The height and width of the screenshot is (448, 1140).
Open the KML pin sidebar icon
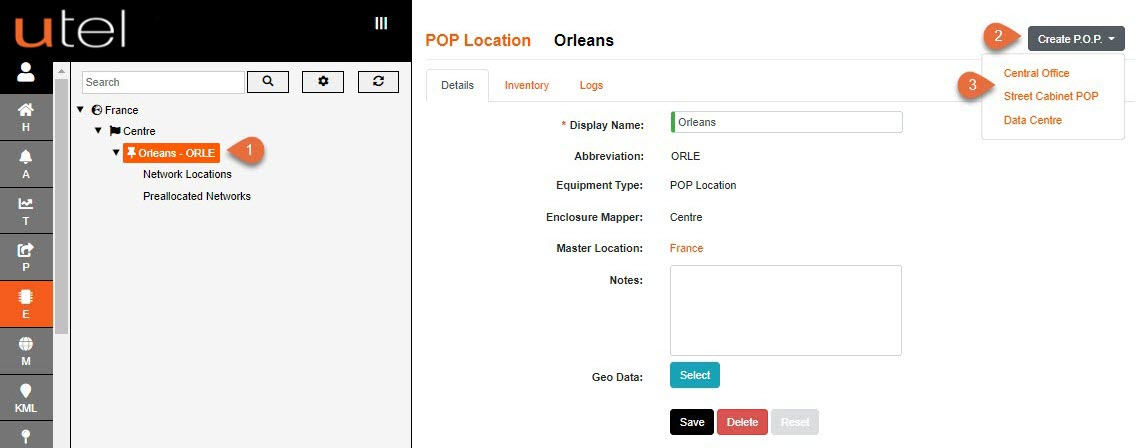coord(26,398)
